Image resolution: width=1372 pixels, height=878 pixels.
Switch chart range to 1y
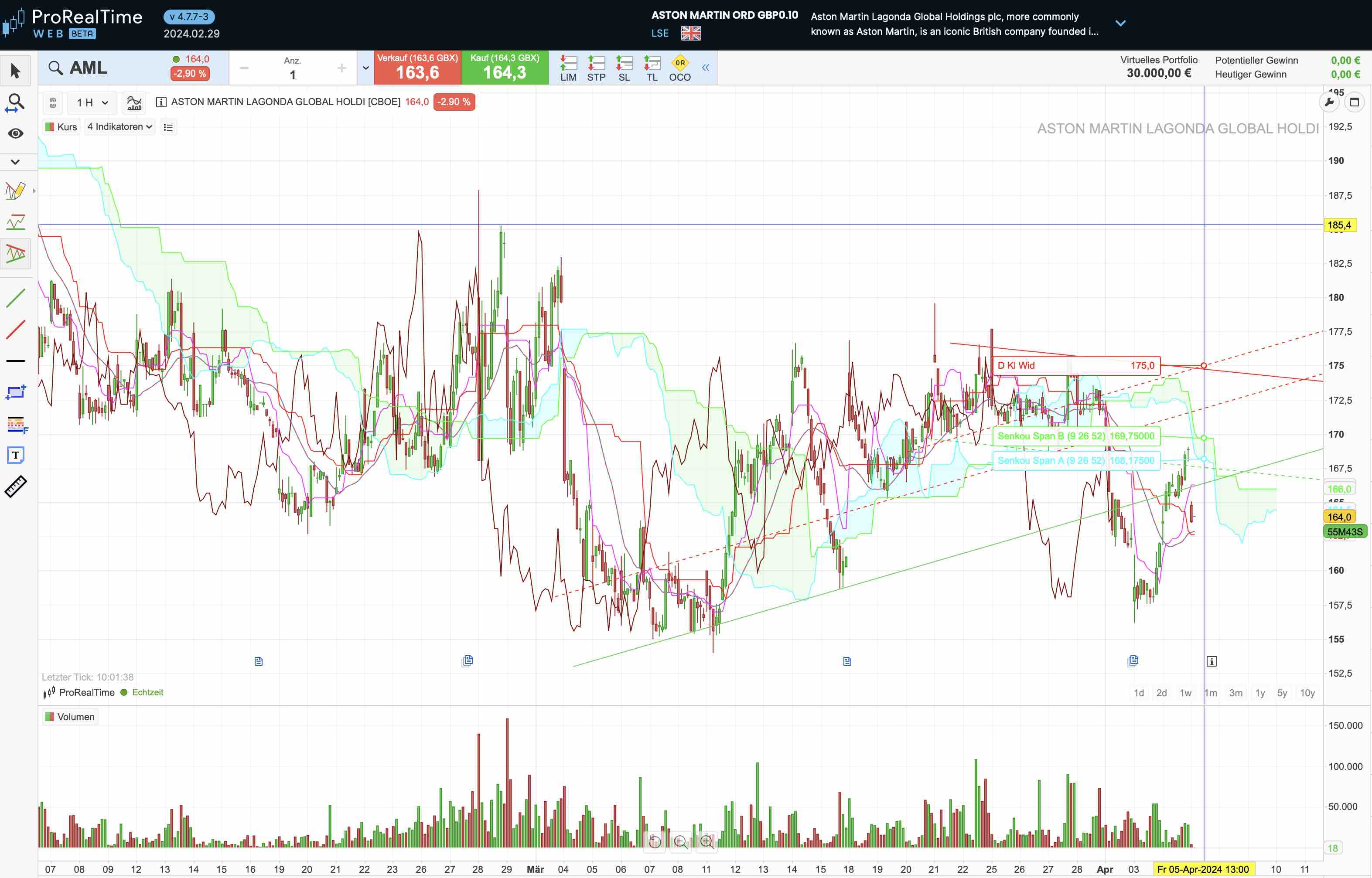pyautogui.click(x=1259, y=693)
